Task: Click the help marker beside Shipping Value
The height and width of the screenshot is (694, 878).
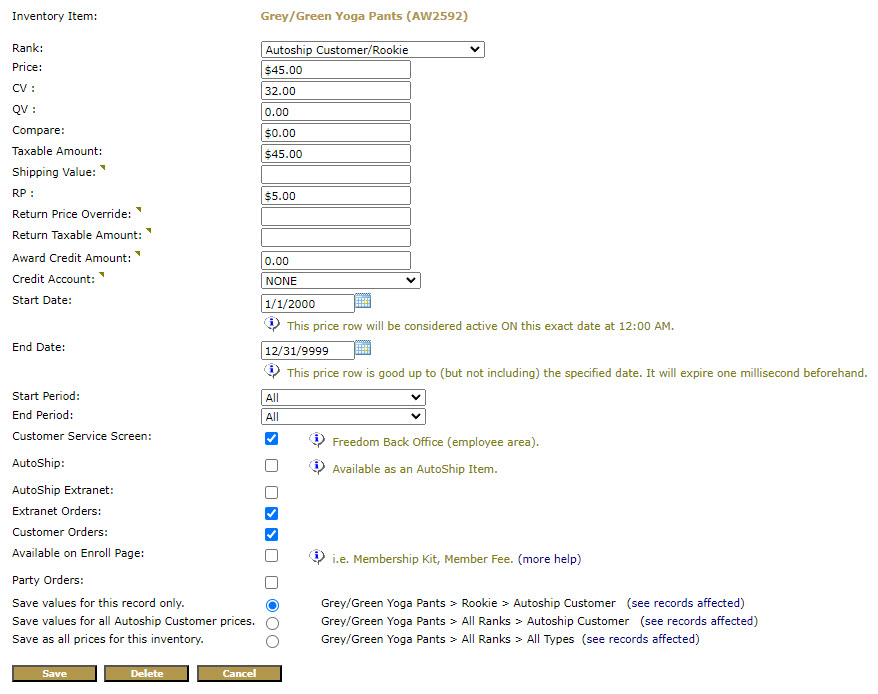Action: [x=102, y=168]
